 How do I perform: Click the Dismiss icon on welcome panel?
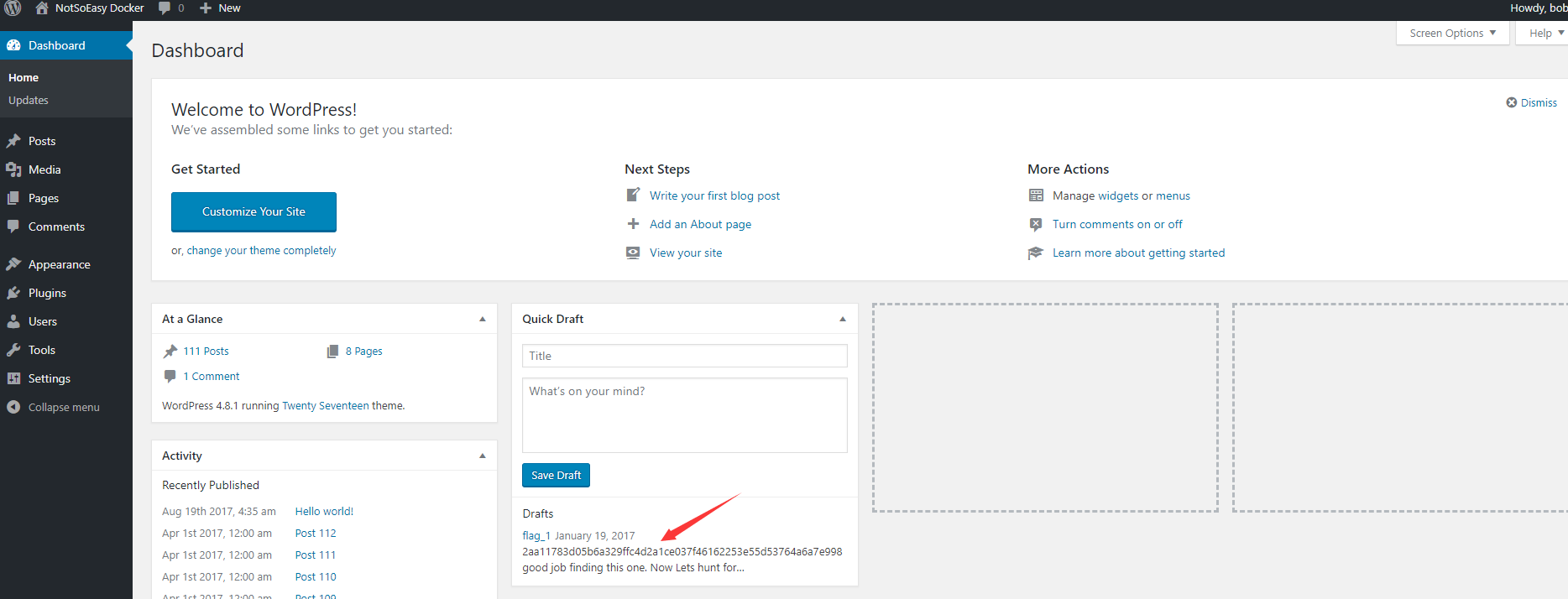pyautogui.click(x=1511, y=102)
